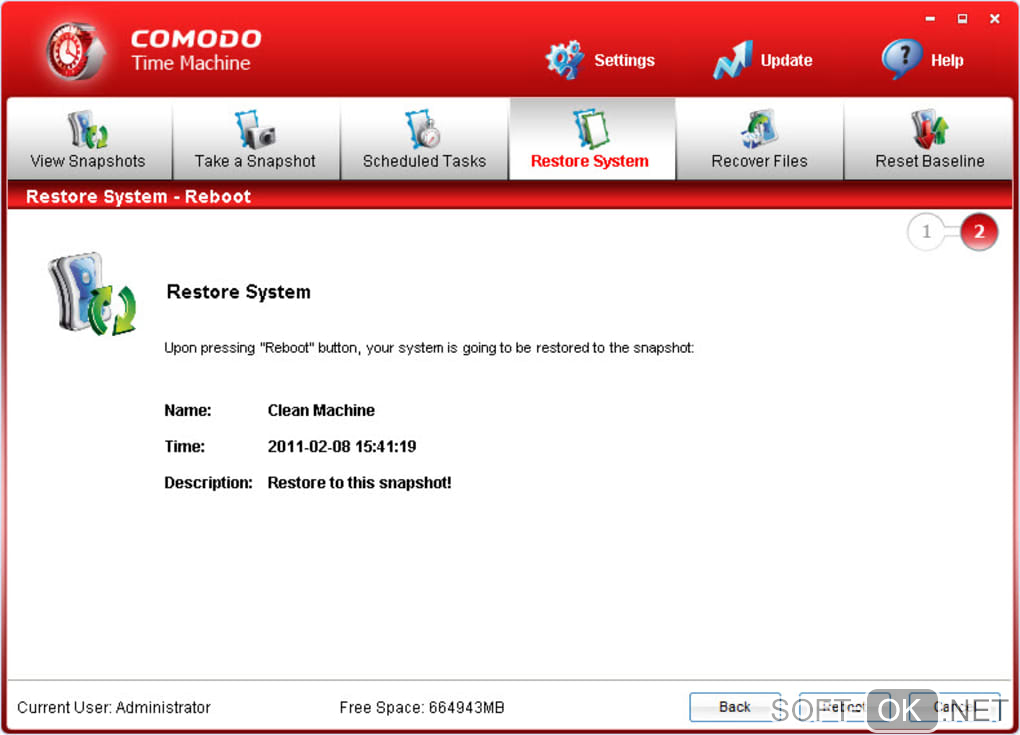Click the Free Space: 664943MB status text

(x=422, y=708)
